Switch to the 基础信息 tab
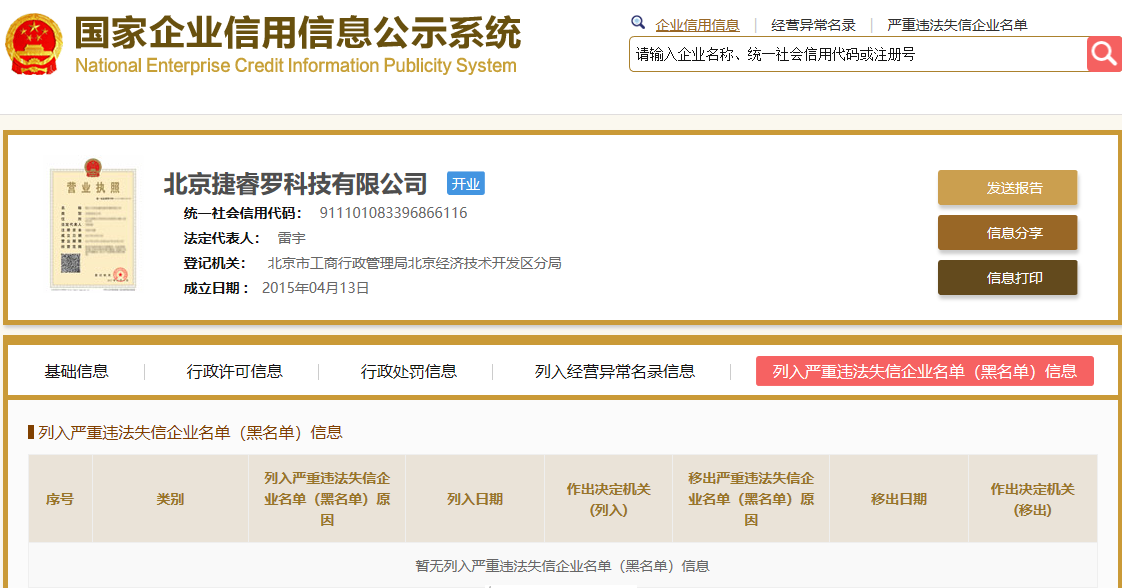Image resolution: width=1122 pixels, height=588 pixels. tap(77, 371)
